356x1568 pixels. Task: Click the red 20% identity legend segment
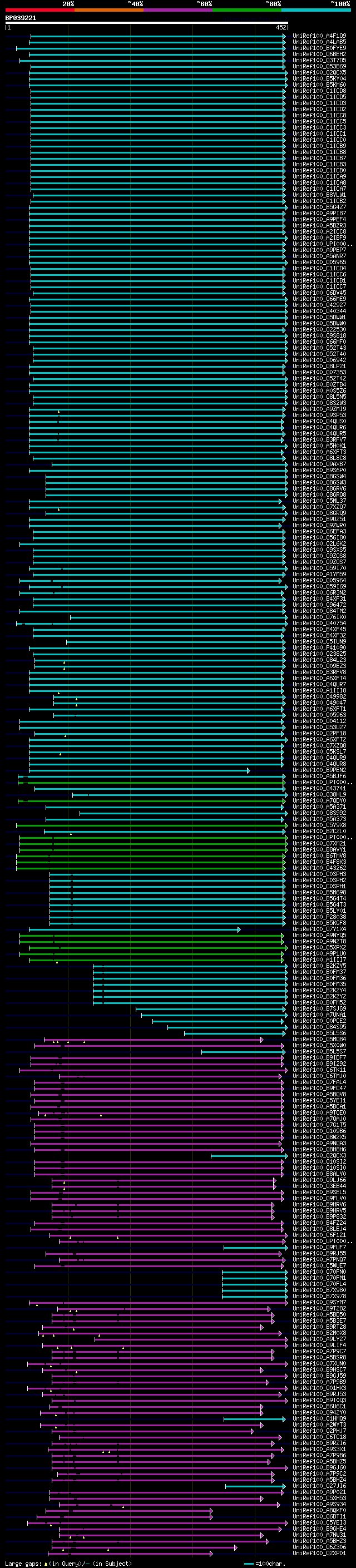tap(39, 10)
